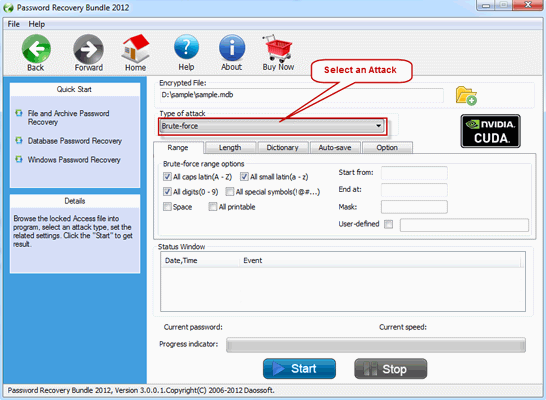
Task: Click the Stop button
Action: click(x=391, y=369)
